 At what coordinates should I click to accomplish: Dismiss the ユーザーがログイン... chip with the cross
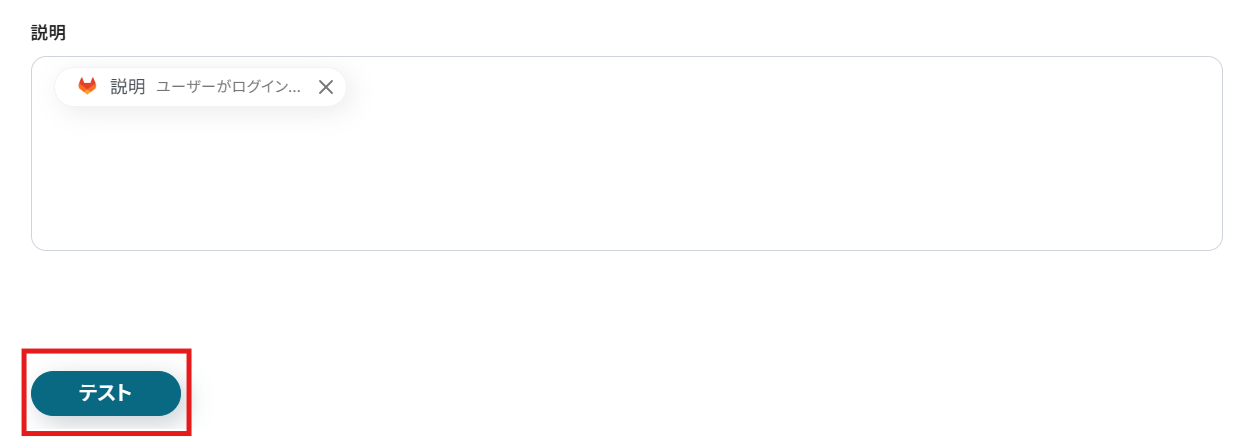point(325,87)
